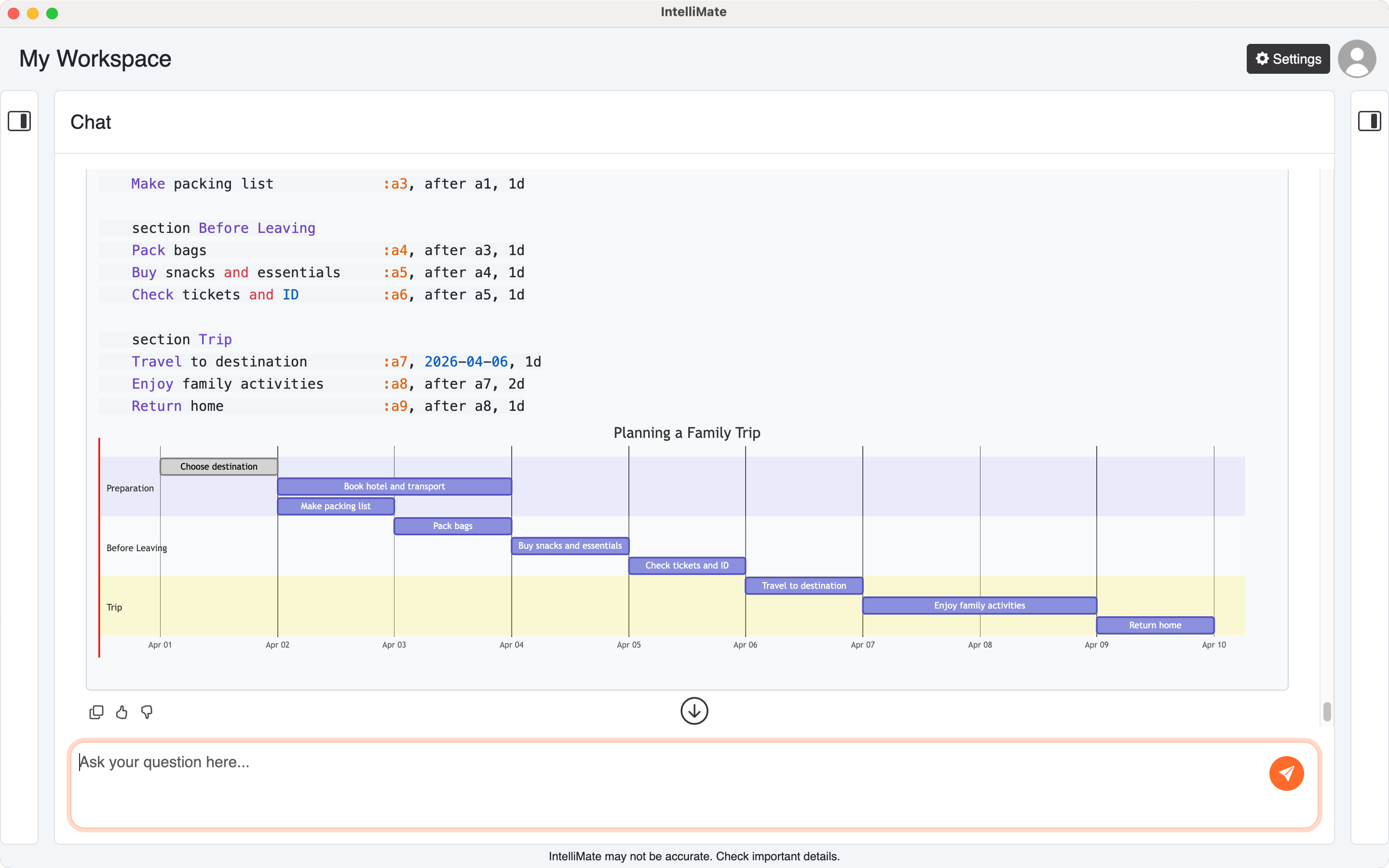This screenshot has width=1389, height=868.
Task: Click the Return home bar on the Gantt chart
Action: click(x=1155, y=625)
